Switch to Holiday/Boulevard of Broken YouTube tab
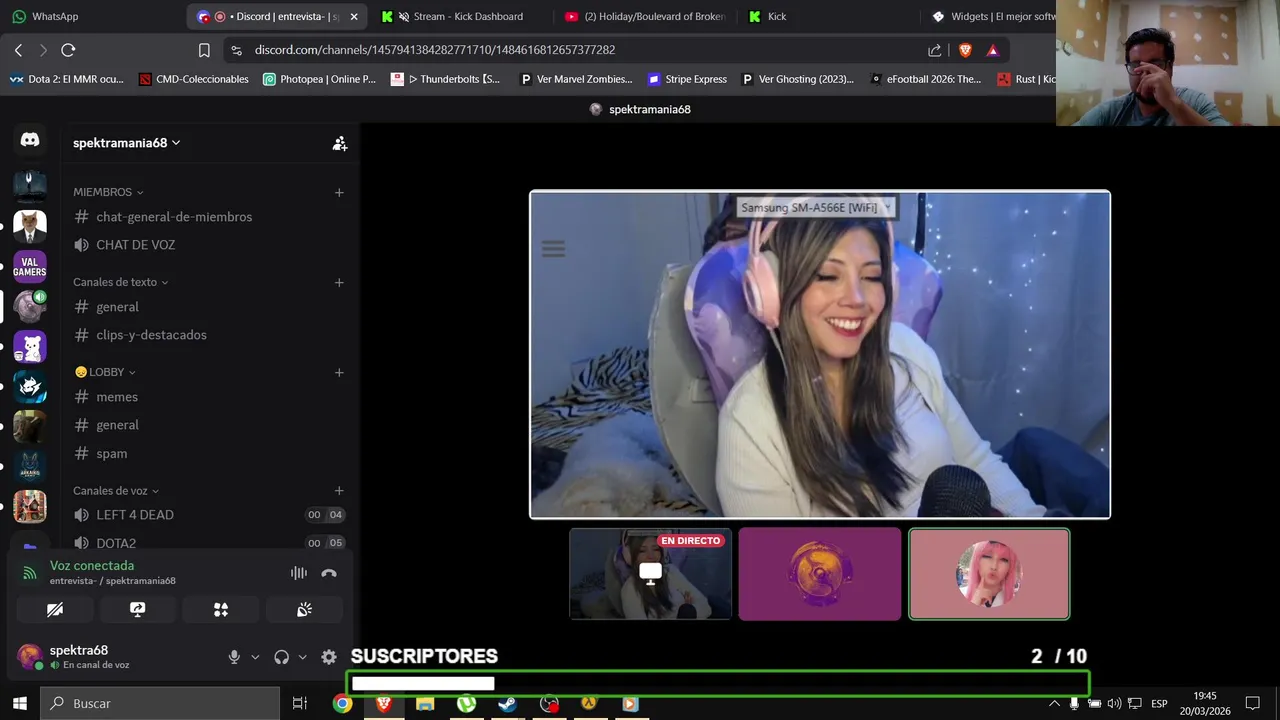1280x720 pixels. (x=645, y=16)
